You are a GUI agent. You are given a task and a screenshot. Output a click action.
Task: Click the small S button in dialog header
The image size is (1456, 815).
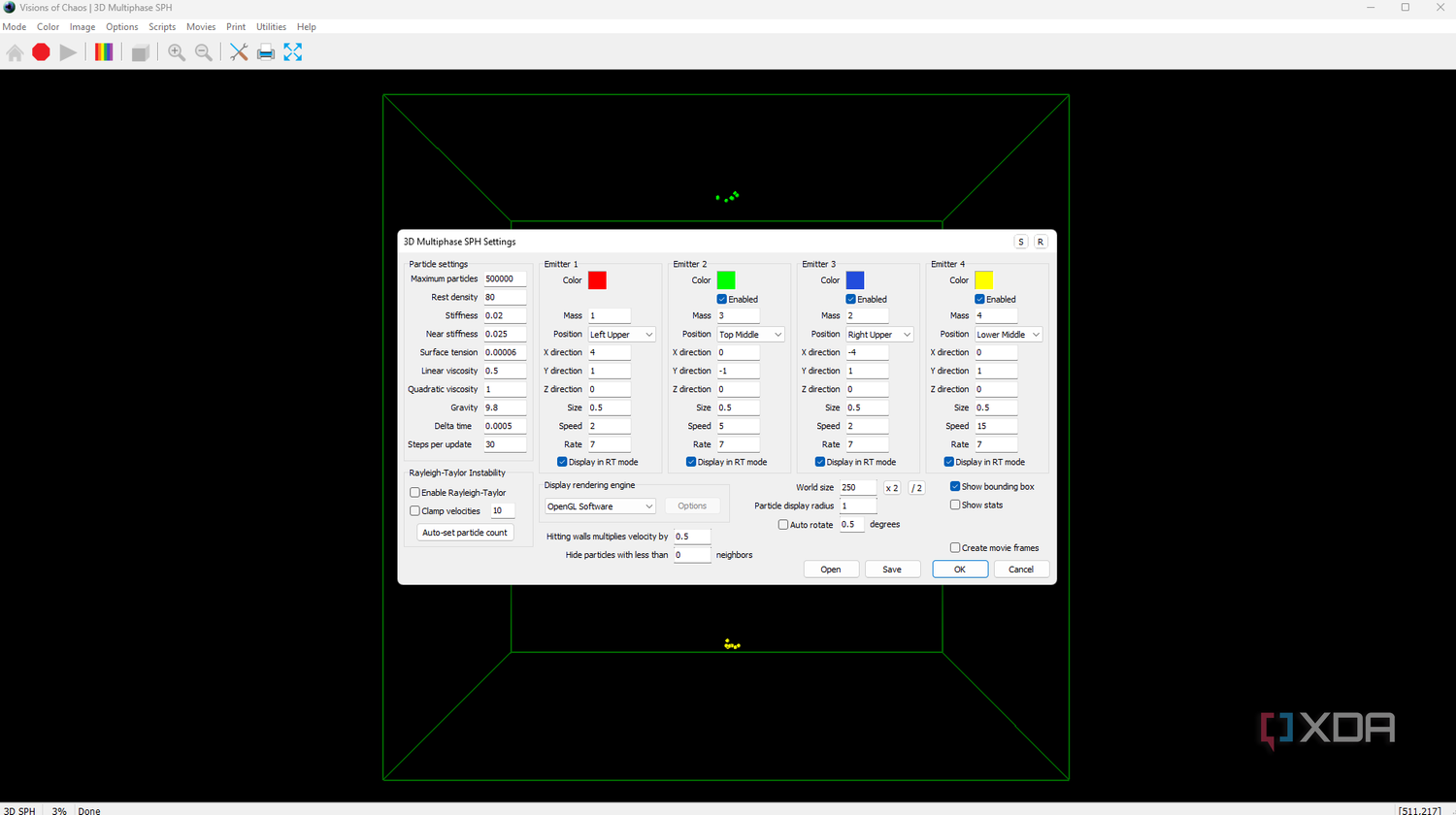coord(1021,242)
